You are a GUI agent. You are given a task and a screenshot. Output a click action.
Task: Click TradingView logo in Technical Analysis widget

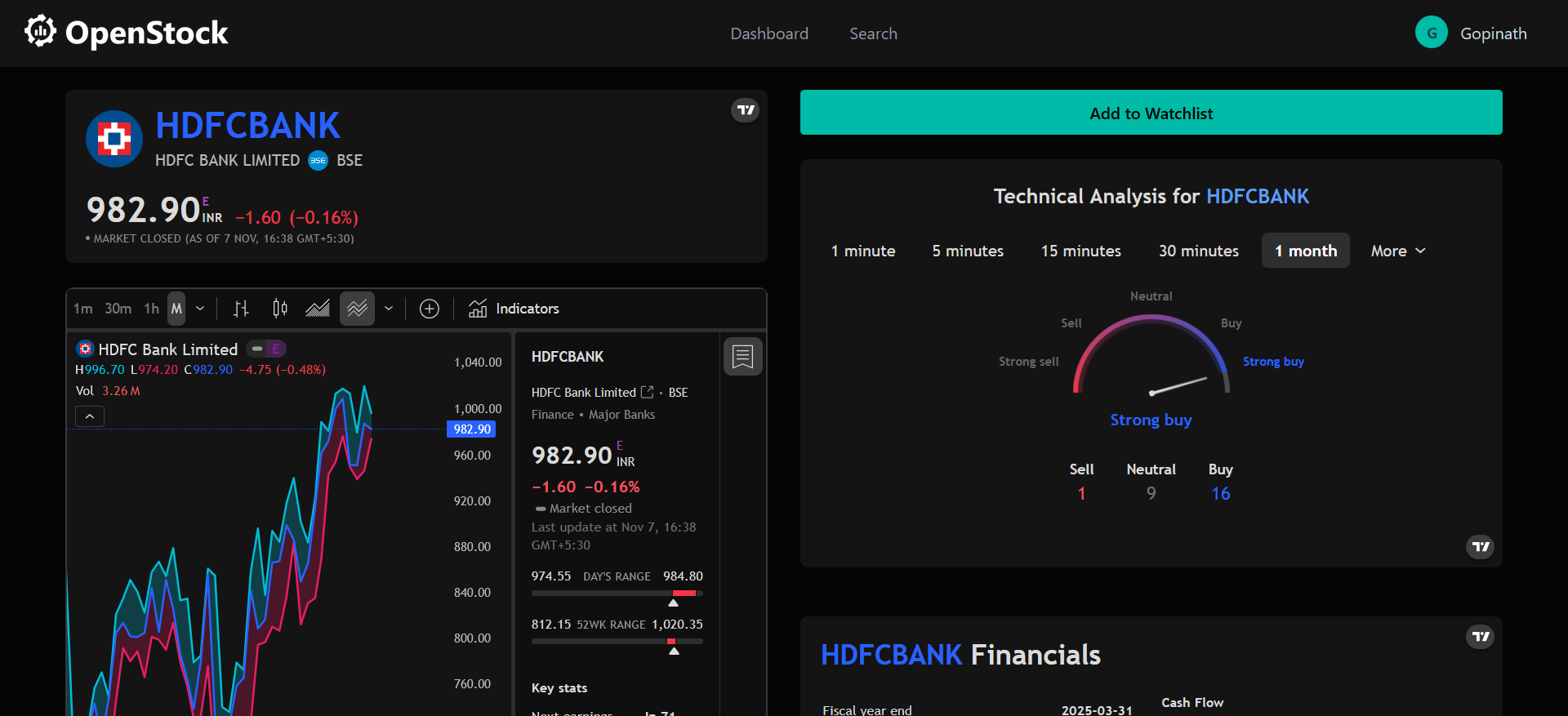(x=1481, y=547)
